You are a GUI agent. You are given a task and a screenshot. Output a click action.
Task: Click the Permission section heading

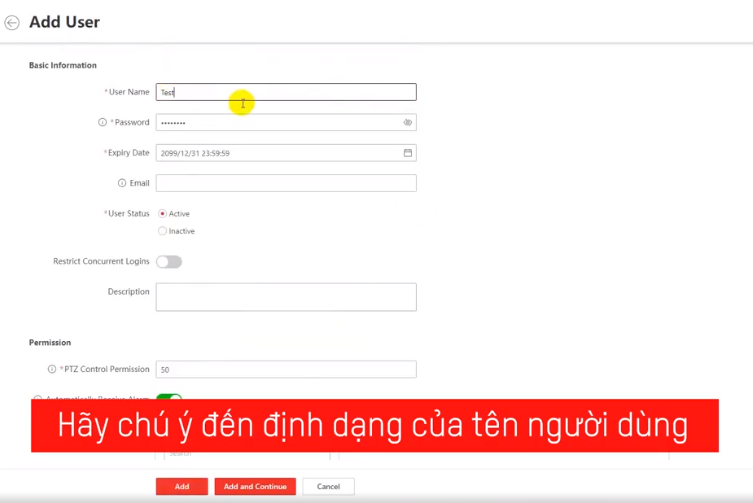tap(50, 343)
